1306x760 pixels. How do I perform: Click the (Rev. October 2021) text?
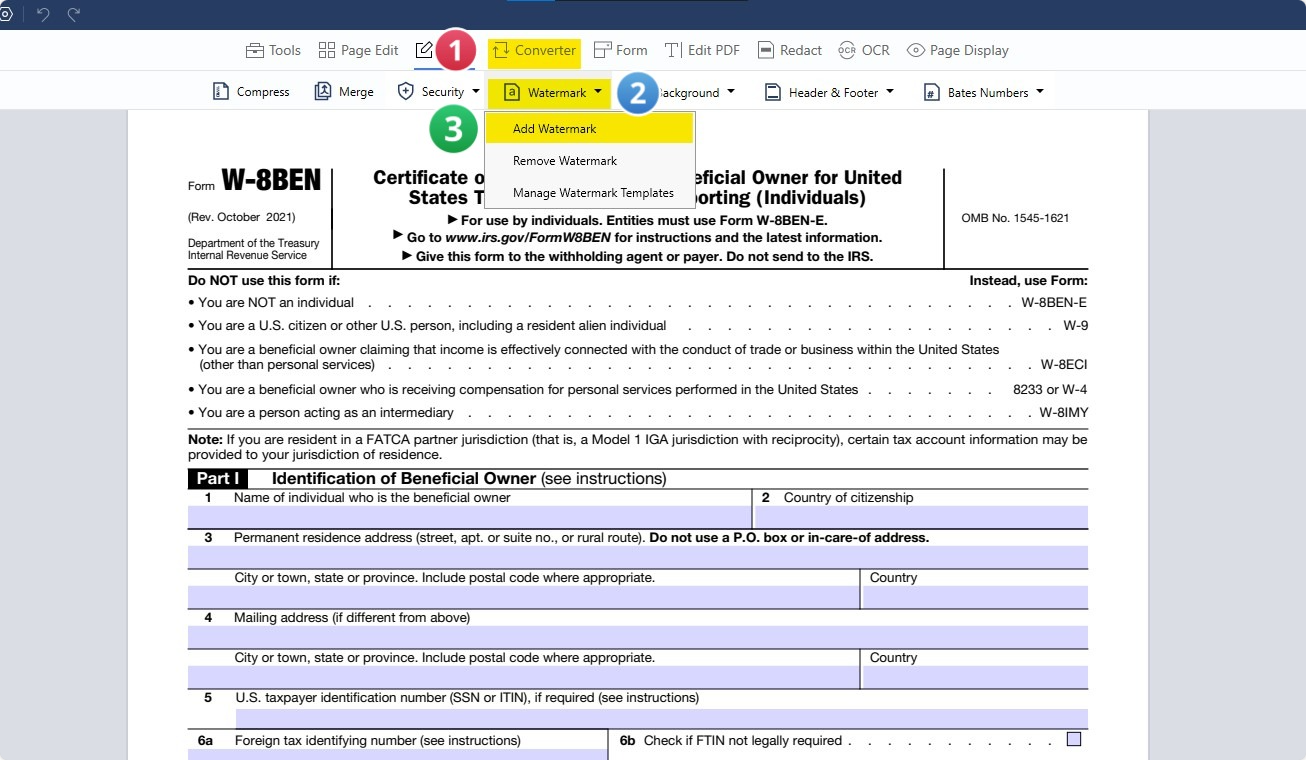241,217
